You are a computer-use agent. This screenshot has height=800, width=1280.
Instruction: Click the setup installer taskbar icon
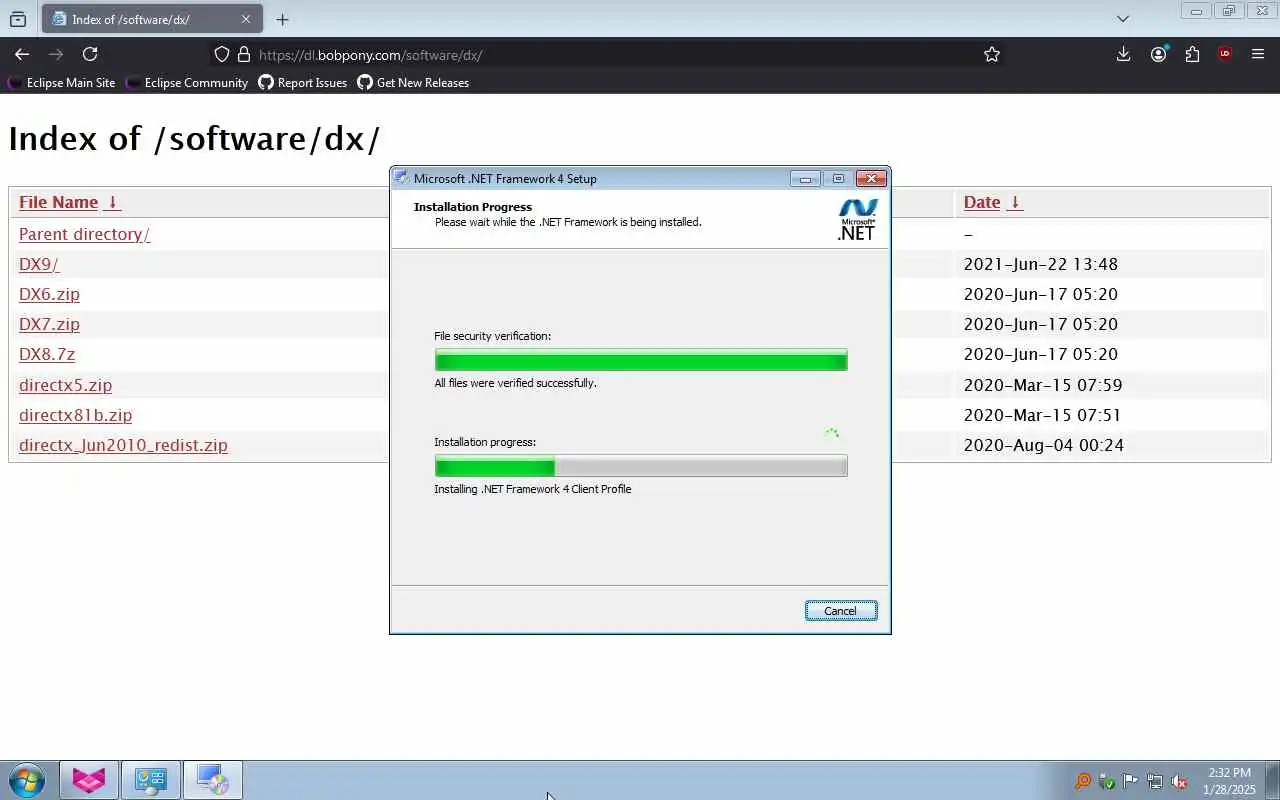(212, 780)
